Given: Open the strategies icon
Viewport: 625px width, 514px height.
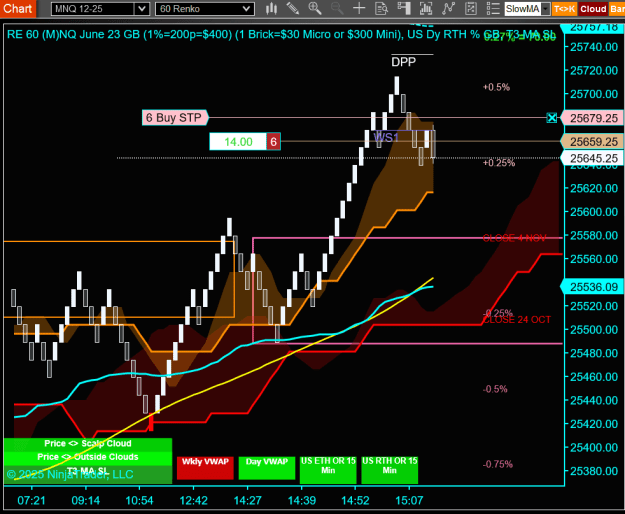Looking at the screenshot, I should coord(471,8).
